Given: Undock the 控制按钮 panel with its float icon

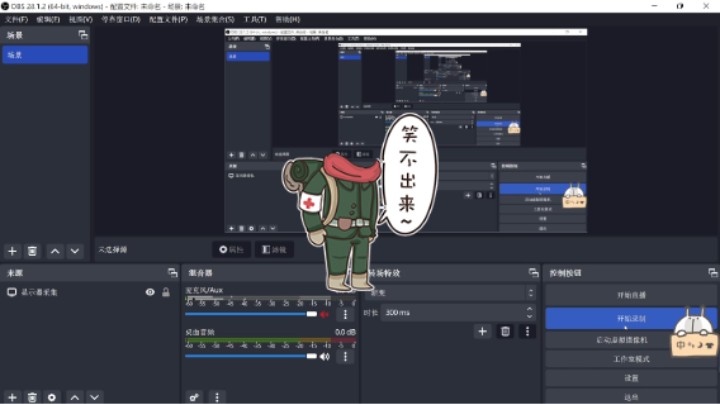Looking at the screenshot, I should (x=713, y=273).
